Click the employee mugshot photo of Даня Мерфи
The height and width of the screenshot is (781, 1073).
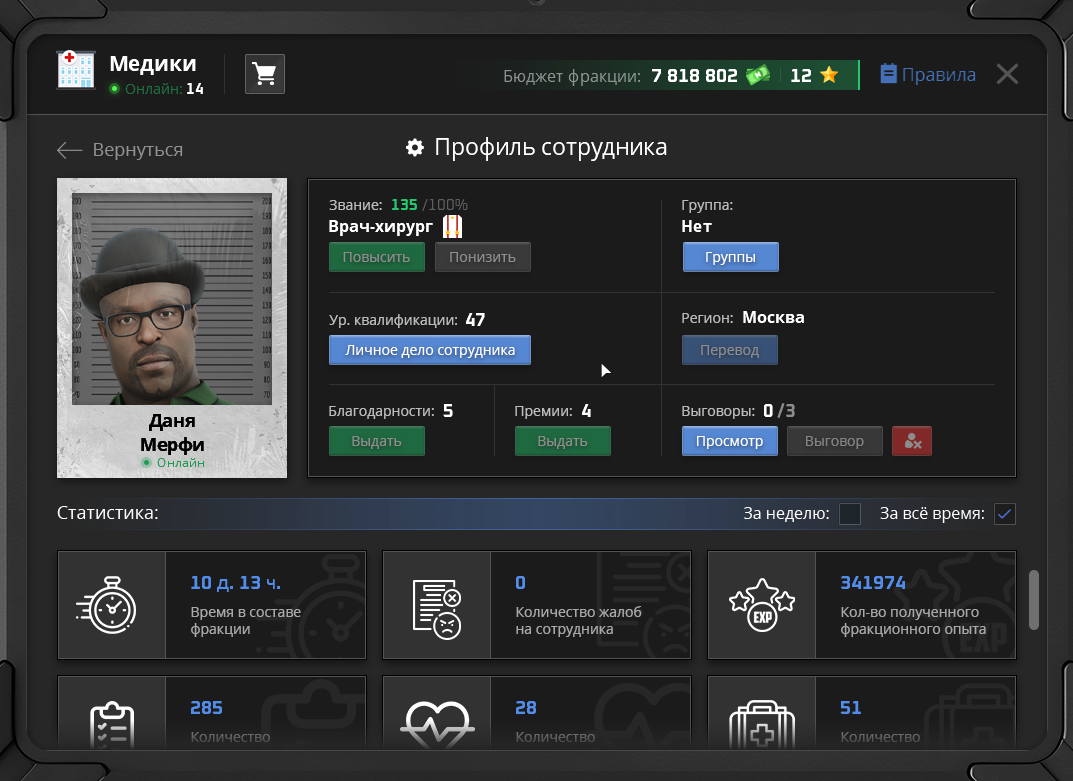click(x=172, y=300)
